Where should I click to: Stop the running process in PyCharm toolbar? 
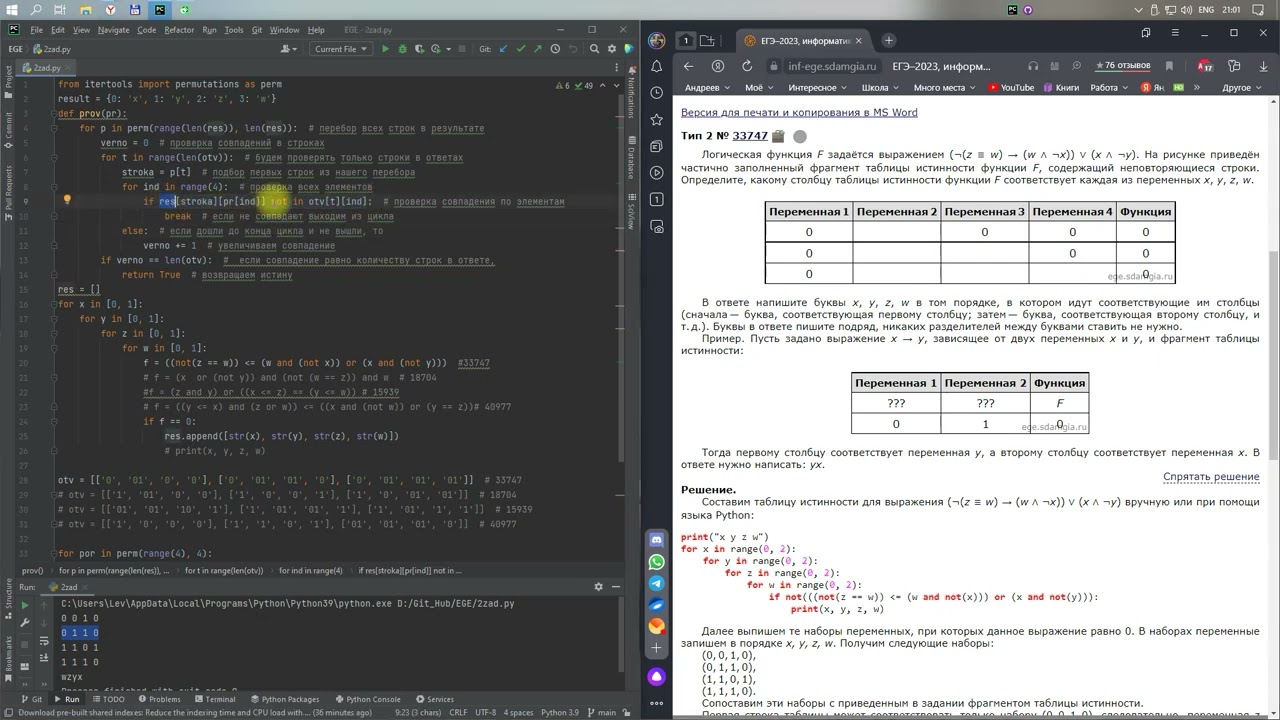462,48
